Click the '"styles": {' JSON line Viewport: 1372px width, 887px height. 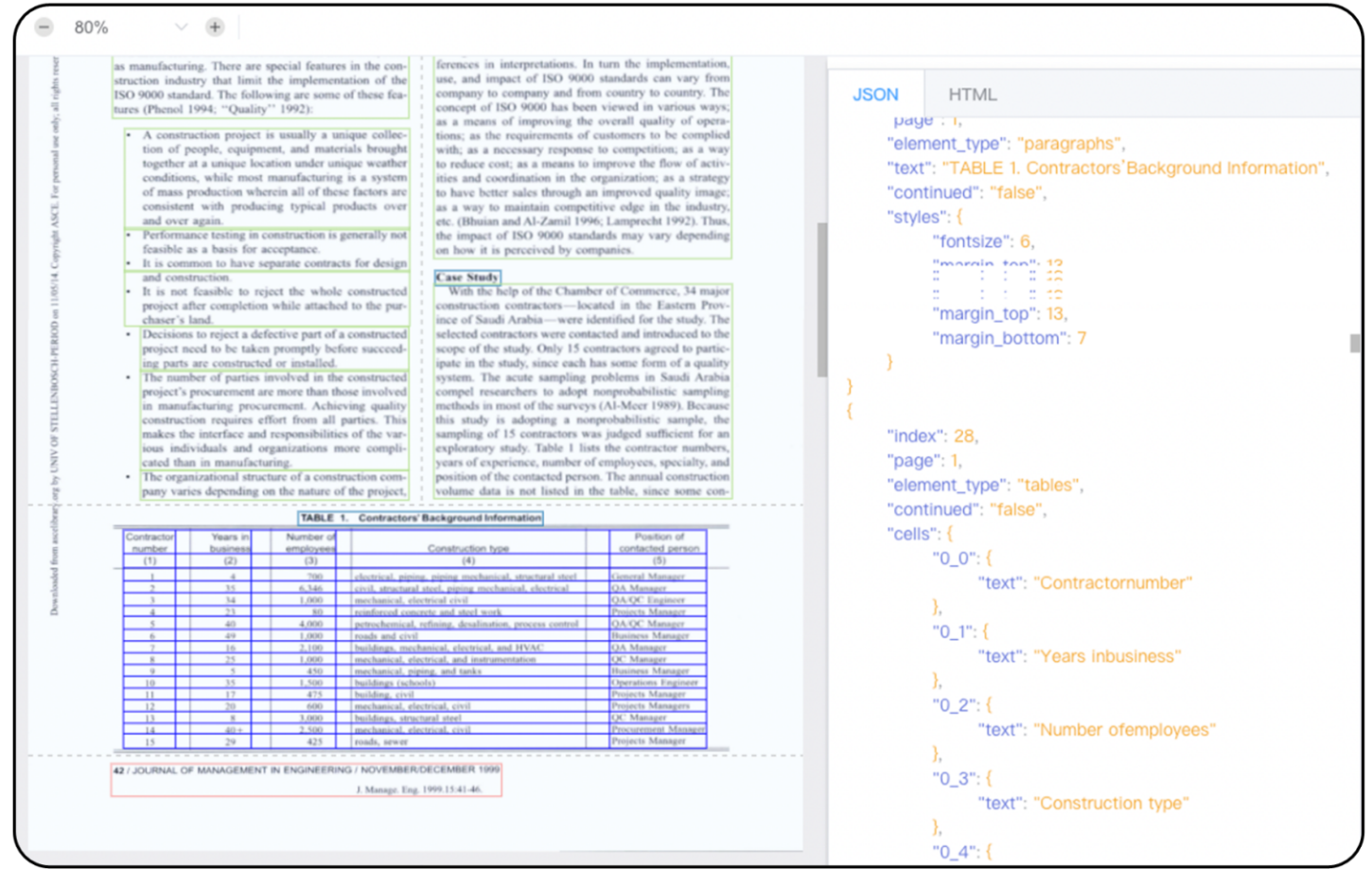(x=924, y=218)
